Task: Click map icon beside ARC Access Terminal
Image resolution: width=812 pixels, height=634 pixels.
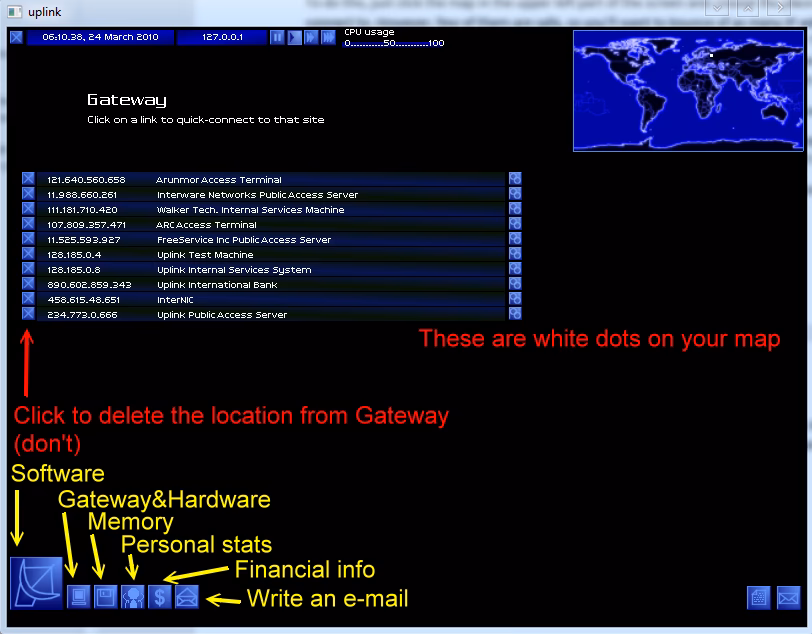Action: (515, 224)
